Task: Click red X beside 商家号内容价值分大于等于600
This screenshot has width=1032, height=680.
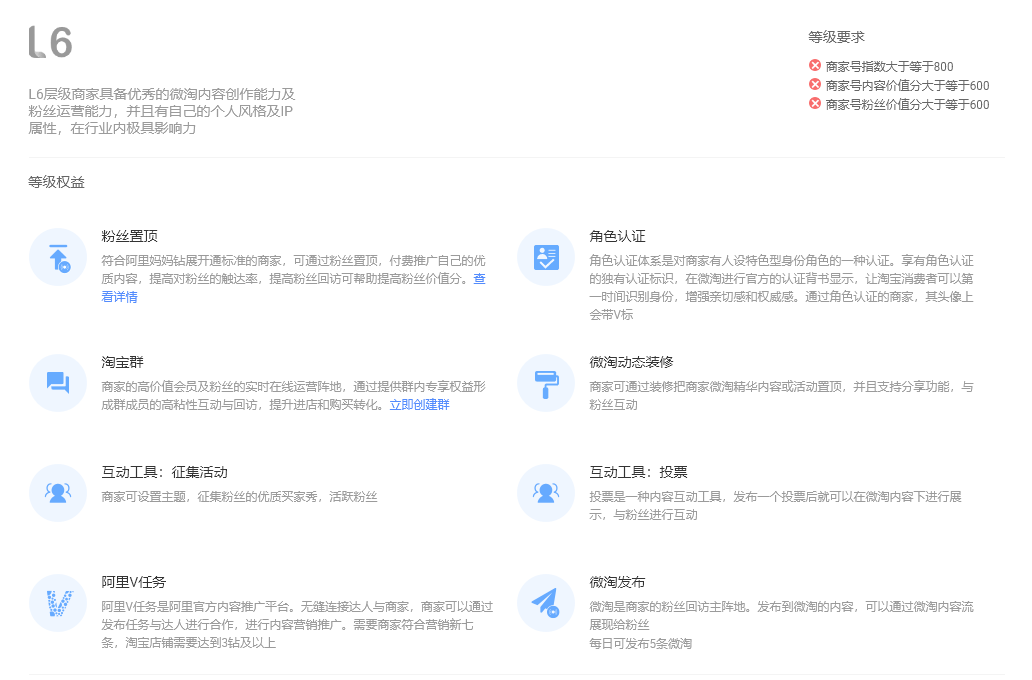Action: coord(815,85)
